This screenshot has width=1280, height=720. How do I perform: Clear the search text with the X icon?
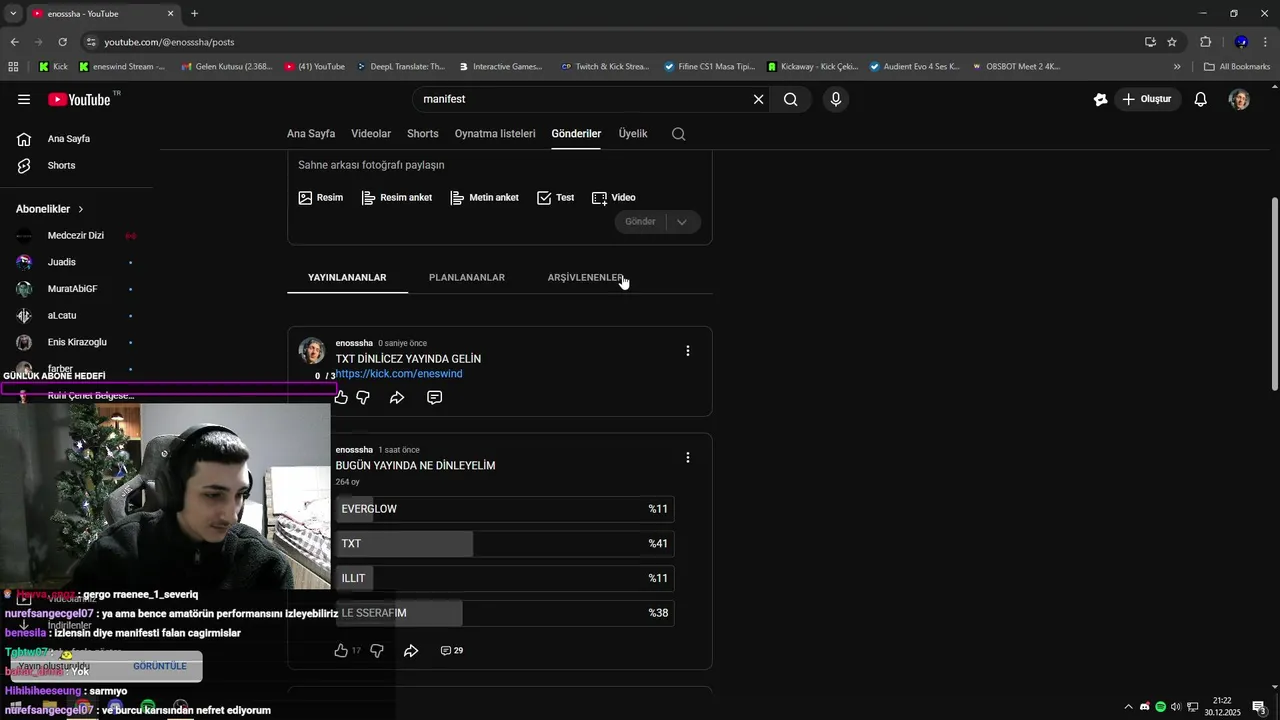(758, 99)
